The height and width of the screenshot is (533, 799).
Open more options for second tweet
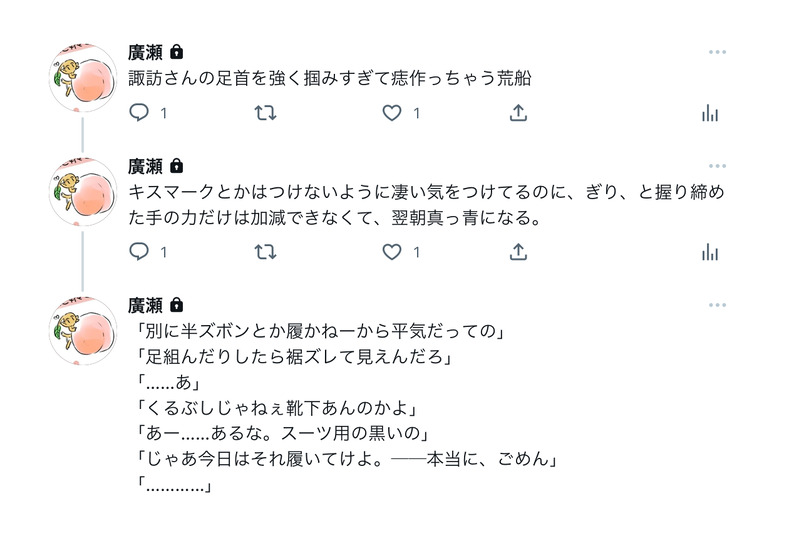716,166
